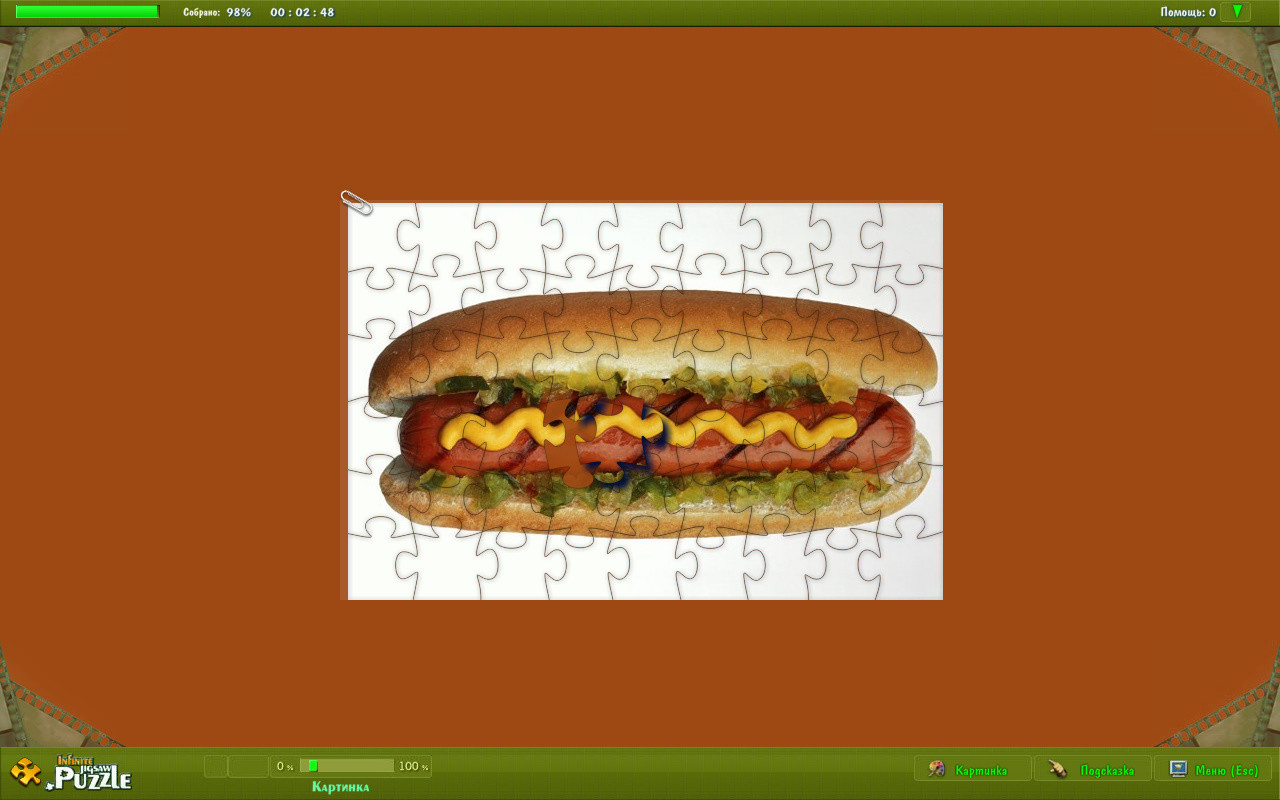This screenshot has width=1280, height=800.
Task: Click the green completion progress bar
Action: pyautogui.click(x=87, y=12)
